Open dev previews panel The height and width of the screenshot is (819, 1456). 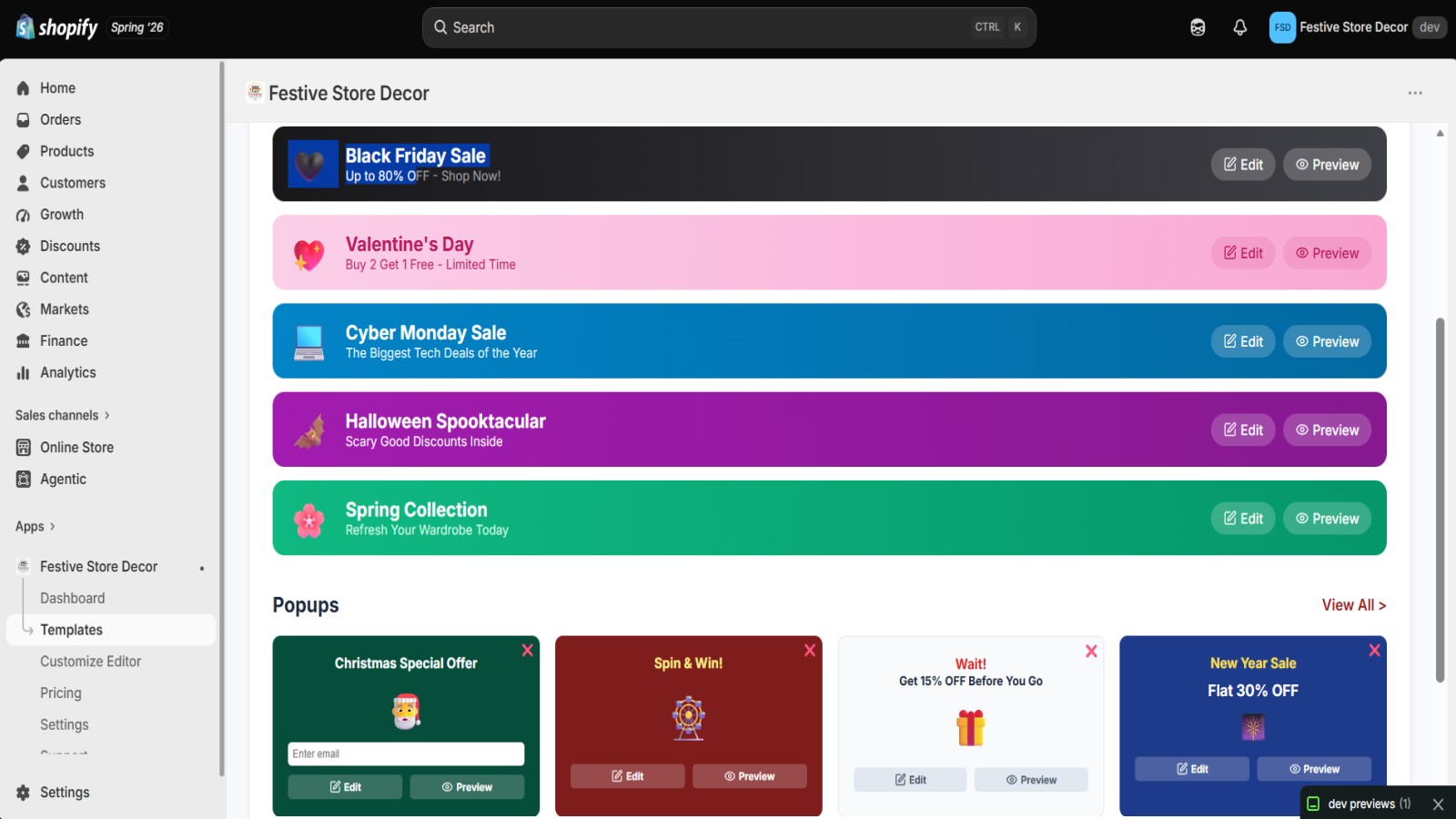(x=1360, y=804)
